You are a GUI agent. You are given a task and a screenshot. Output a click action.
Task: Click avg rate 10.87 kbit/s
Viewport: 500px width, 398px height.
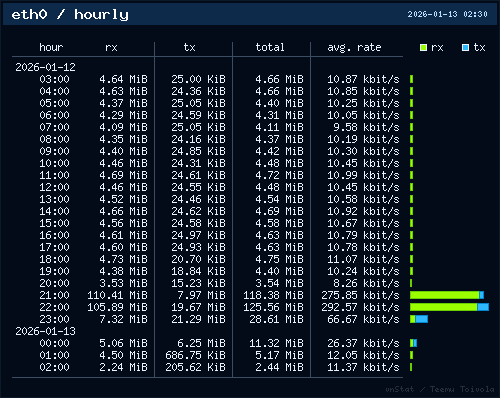coord(363,79)
